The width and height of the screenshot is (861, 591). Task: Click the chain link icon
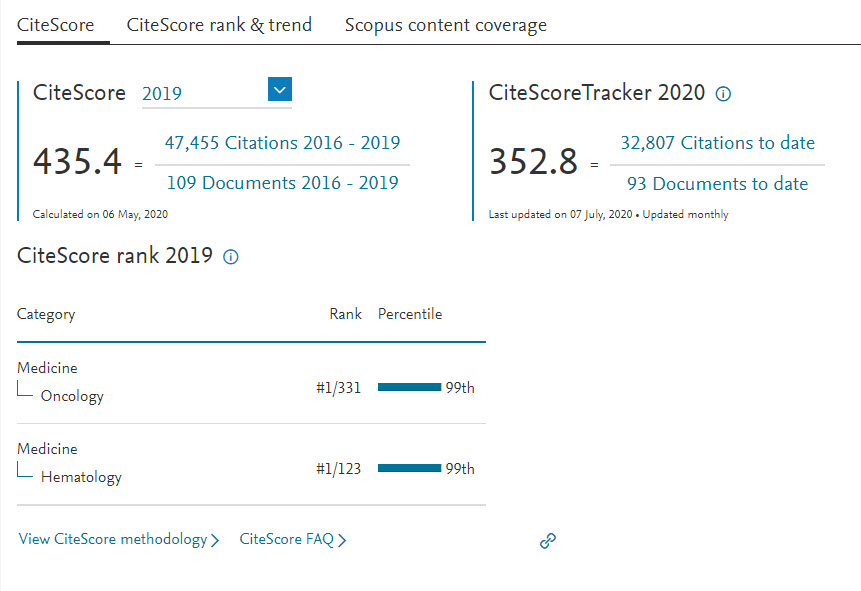(x=547, y=541)
